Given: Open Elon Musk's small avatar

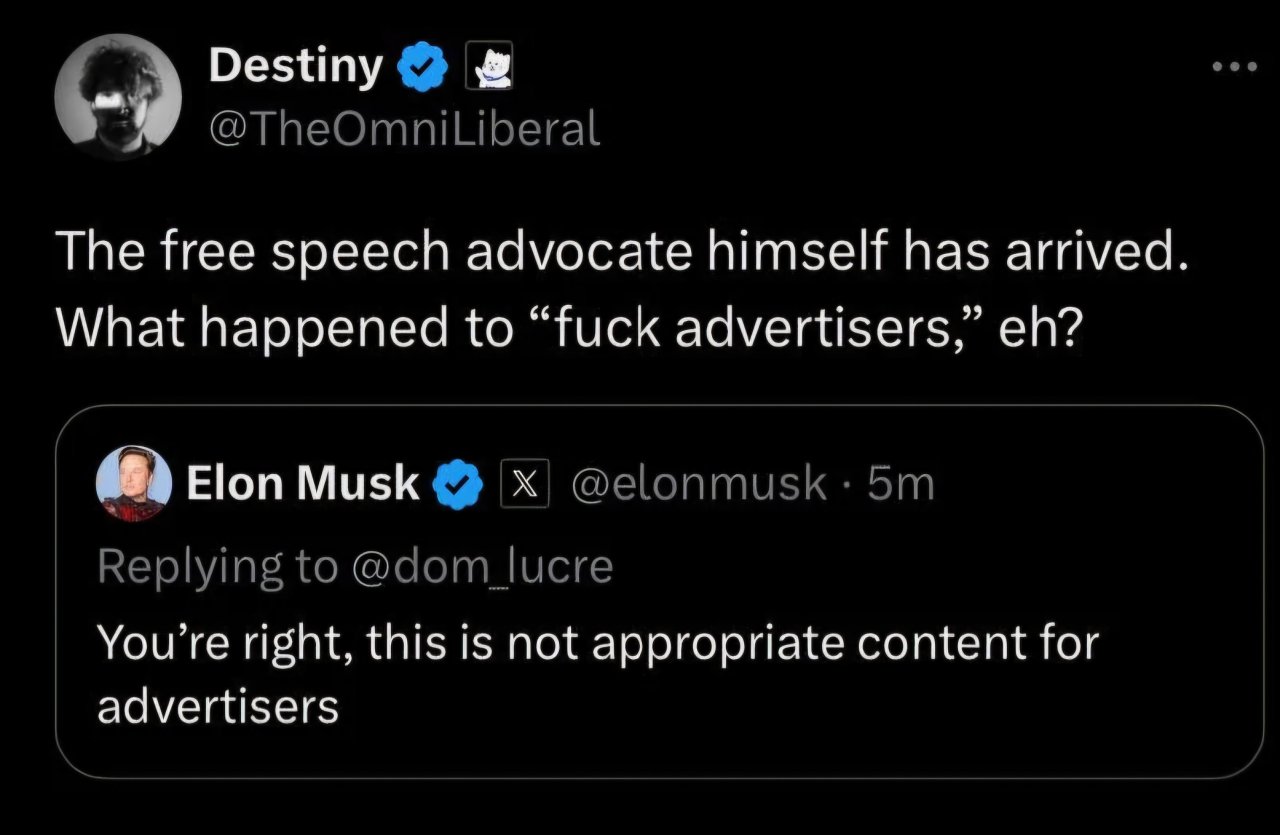Looking at the screenshot, I should click(132, 484).
